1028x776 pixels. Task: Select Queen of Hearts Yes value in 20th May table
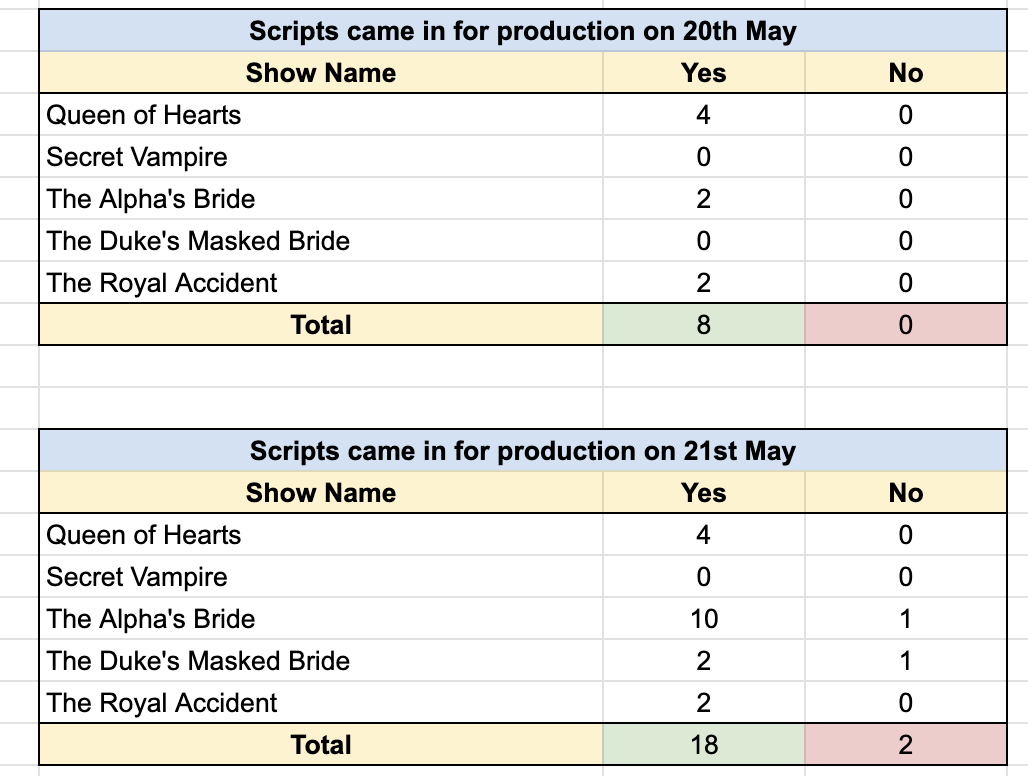click(703, 115)
